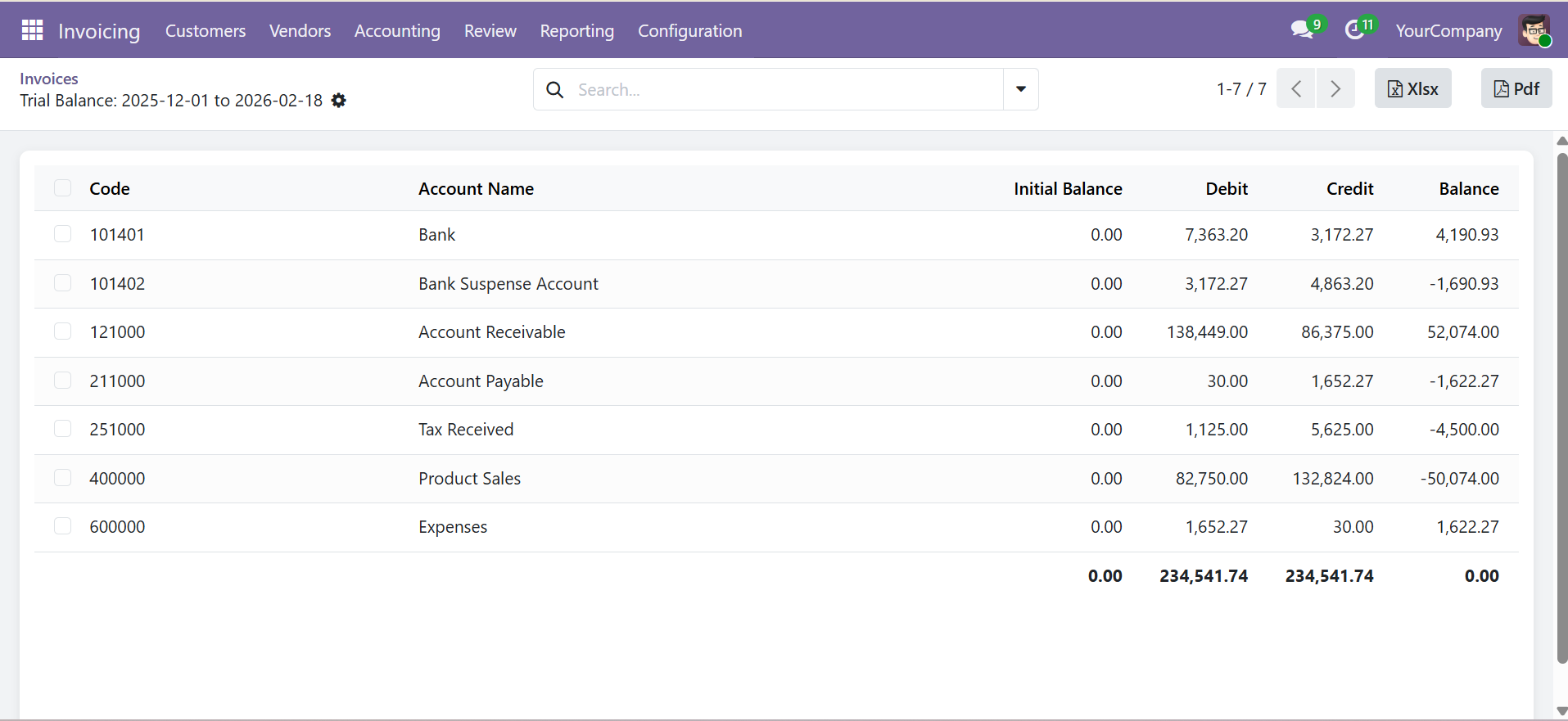Viewport: 1568px width, 721px height.
Task: Open the Configuration menu
Action: 689,31
